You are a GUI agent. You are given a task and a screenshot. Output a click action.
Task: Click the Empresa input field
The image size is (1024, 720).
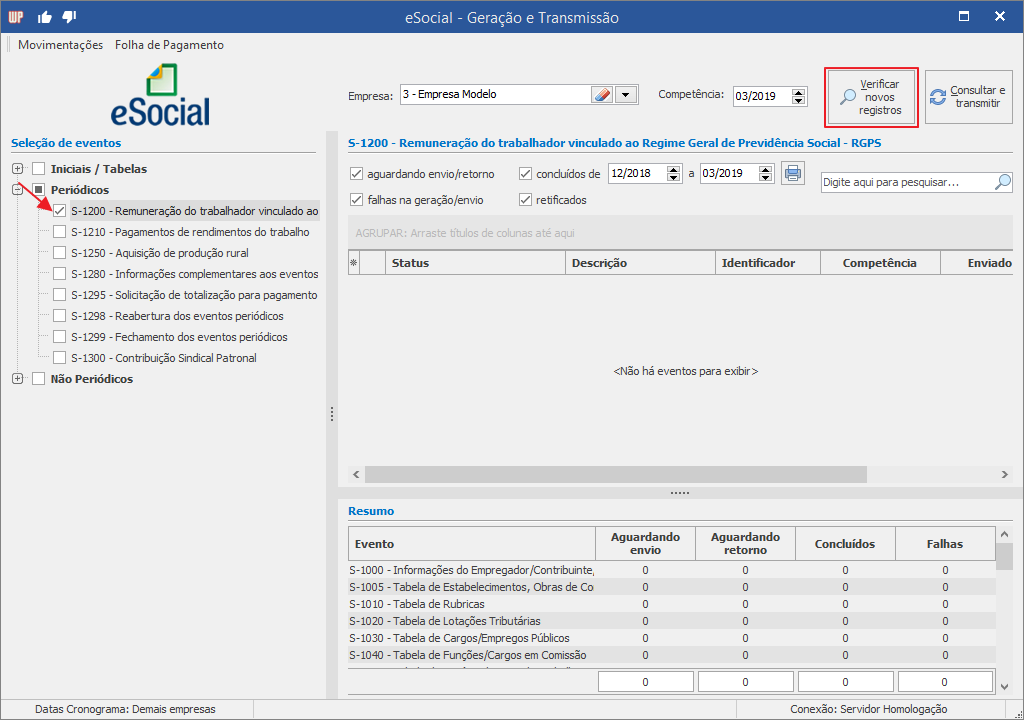point(496,95)
